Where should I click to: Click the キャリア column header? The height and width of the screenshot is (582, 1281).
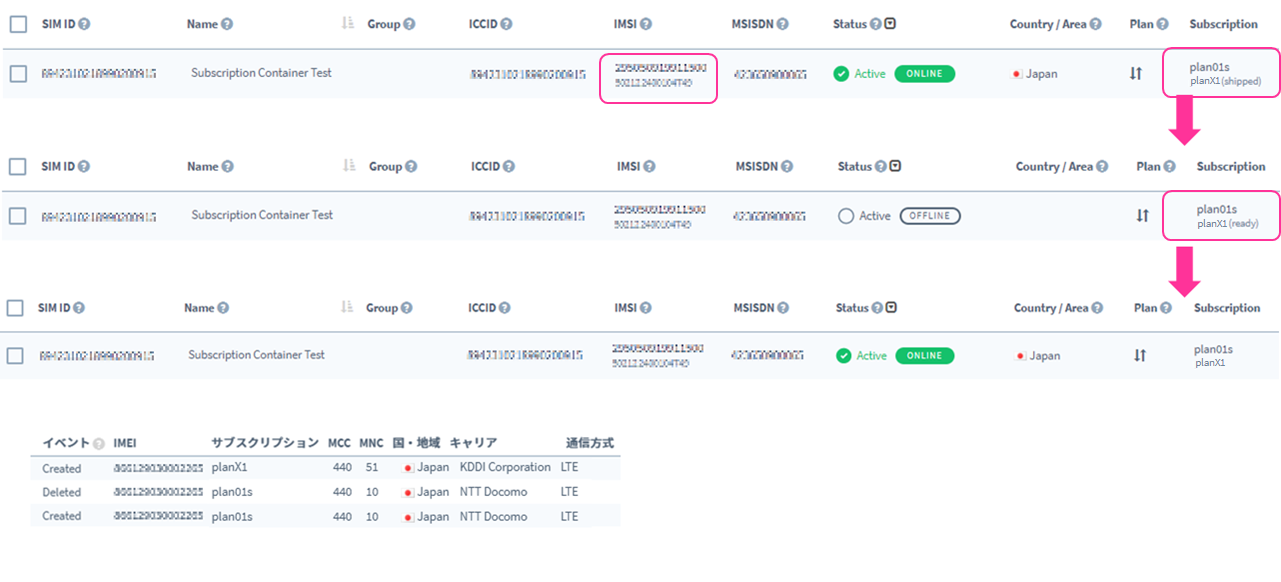pos(473,443)
